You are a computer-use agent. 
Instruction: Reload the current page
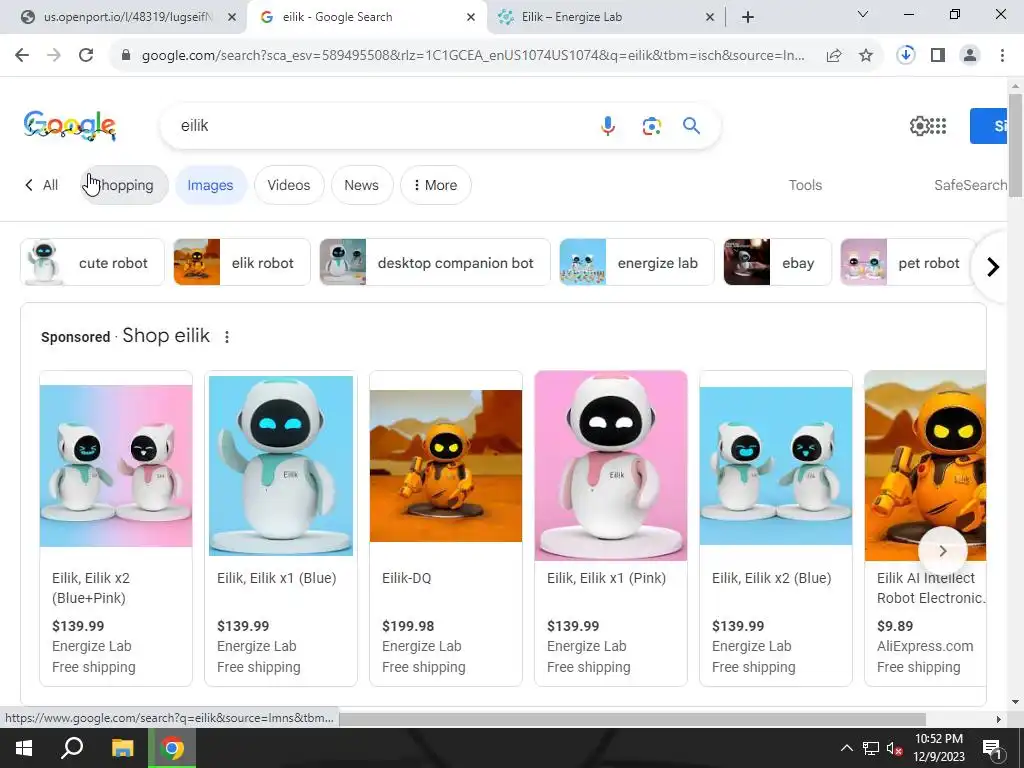click(x=86, y=56)
